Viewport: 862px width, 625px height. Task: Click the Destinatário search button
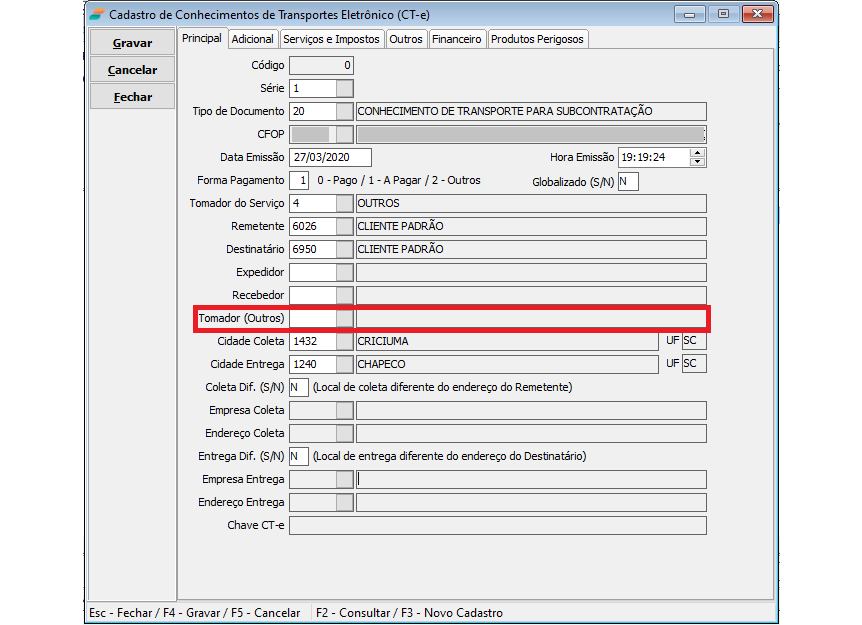click(344, 249)
